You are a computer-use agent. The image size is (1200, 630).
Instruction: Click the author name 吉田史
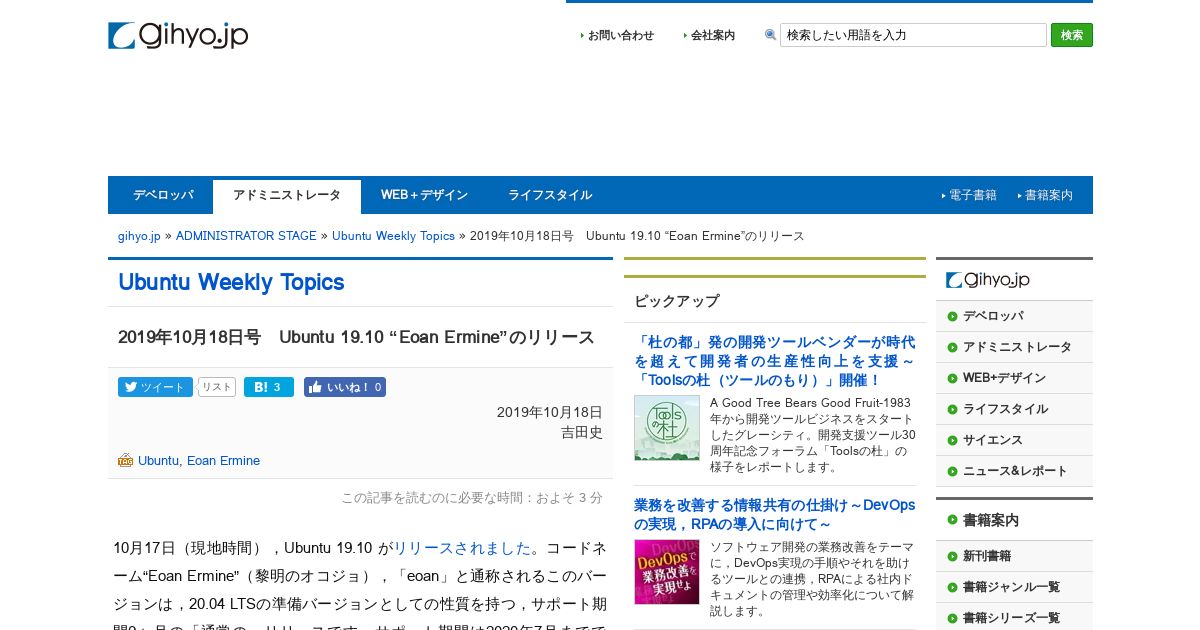click(x=581, y=432)
